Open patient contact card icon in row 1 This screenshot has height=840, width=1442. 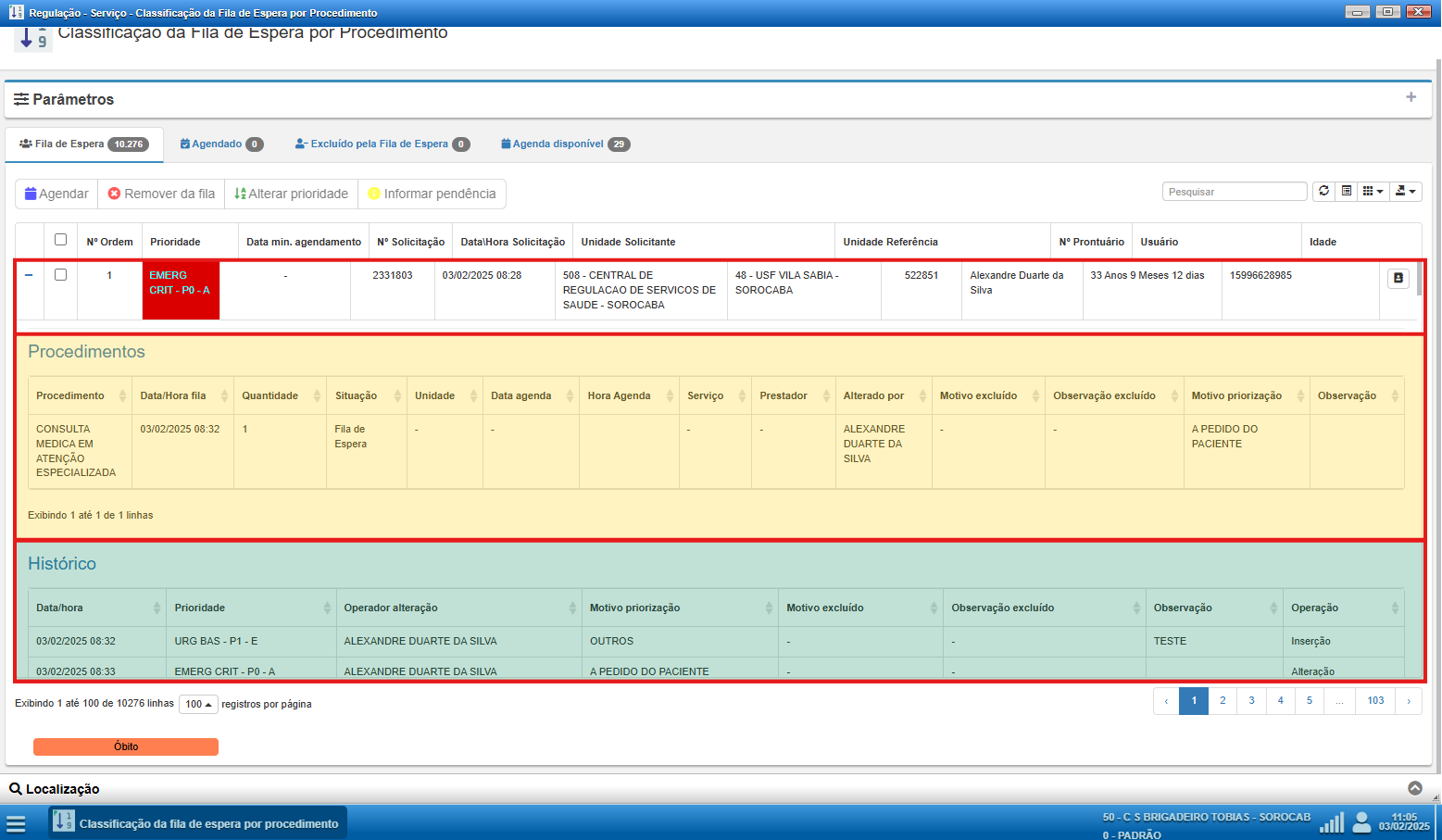pos(1398,278)
